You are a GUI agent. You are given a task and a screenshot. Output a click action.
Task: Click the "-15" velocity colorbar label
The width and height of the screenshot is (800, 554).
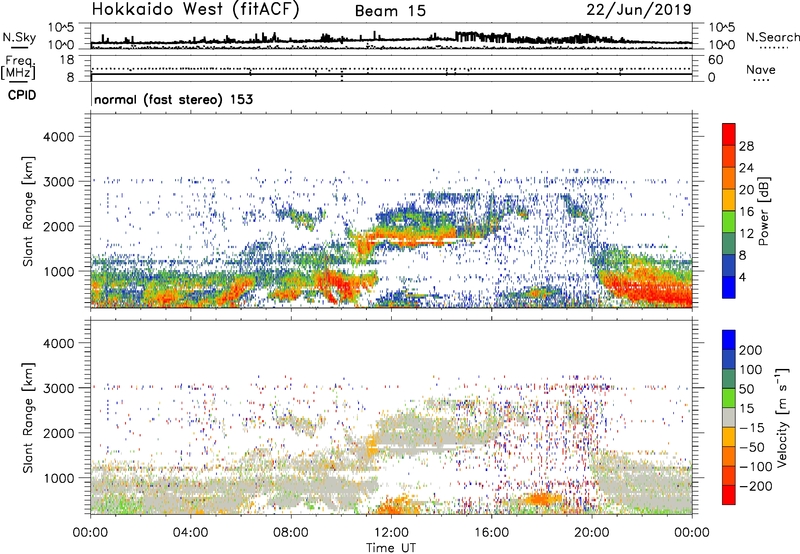tap(752, 428)
